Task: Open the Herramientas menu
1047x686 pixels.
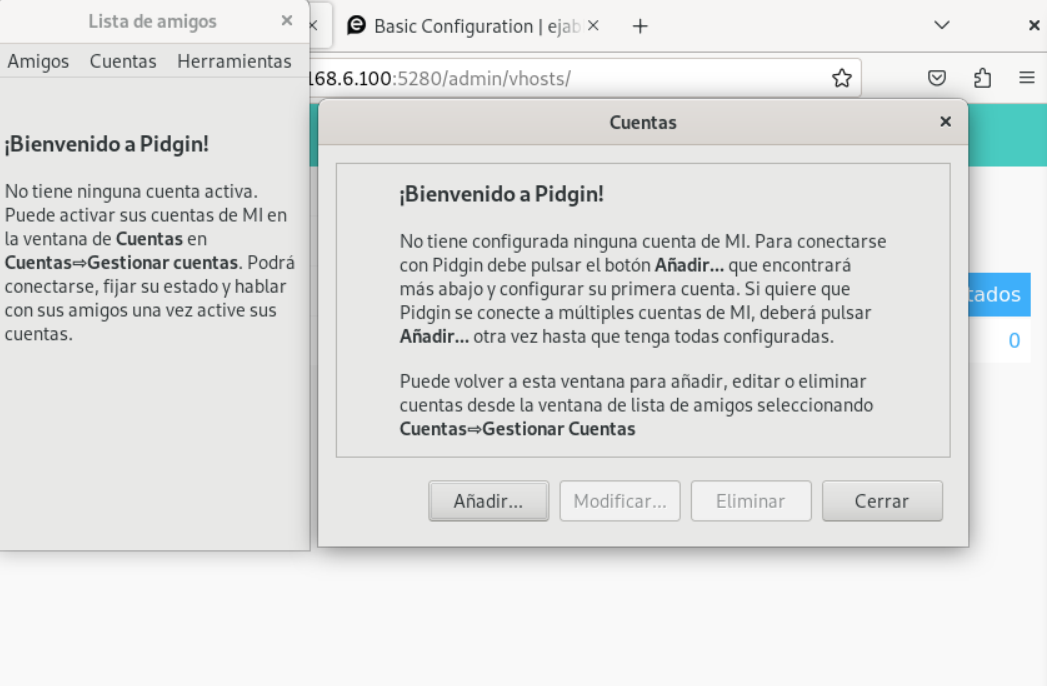Action: [x=234, y=61]
